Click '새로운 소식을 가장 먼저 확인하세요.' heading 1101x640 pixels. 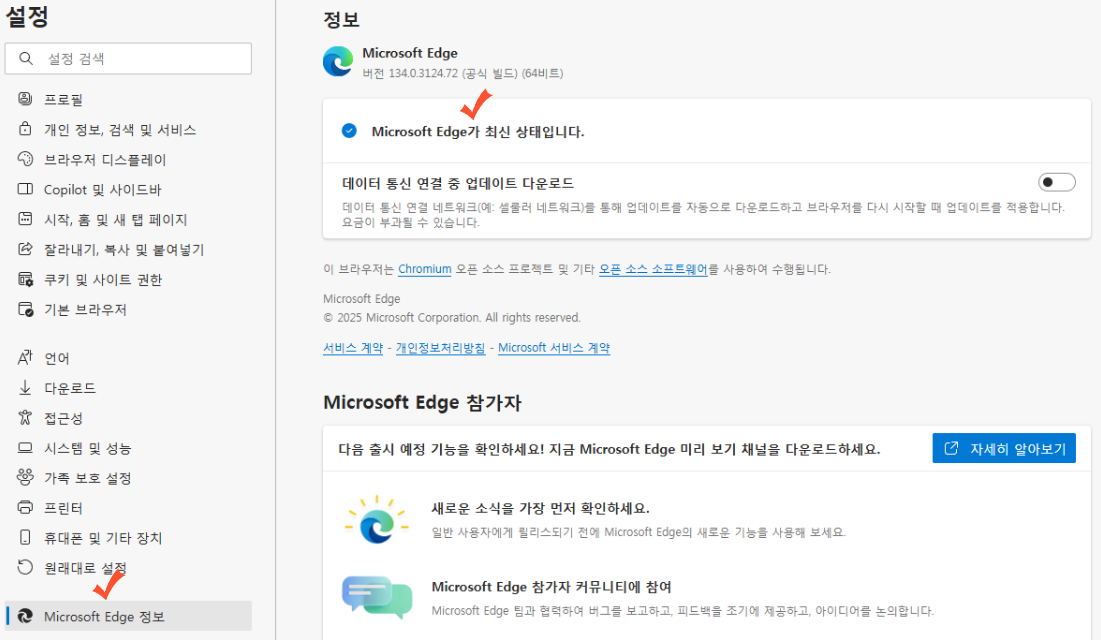point(541,508)
